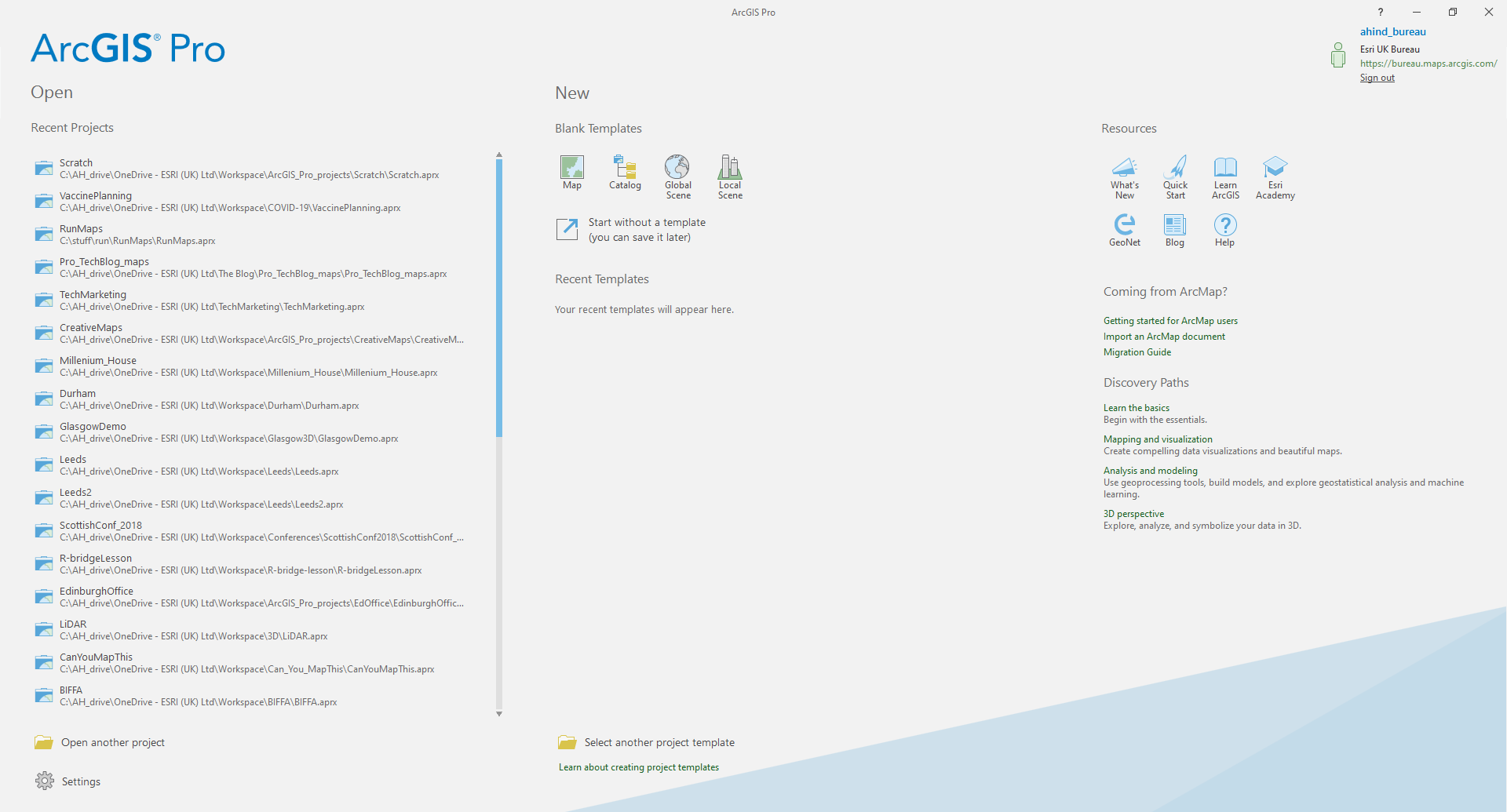Select the Catalog blank template
Image resolution: width=1507 pixels, height=812 pixels.
[625, 173]
